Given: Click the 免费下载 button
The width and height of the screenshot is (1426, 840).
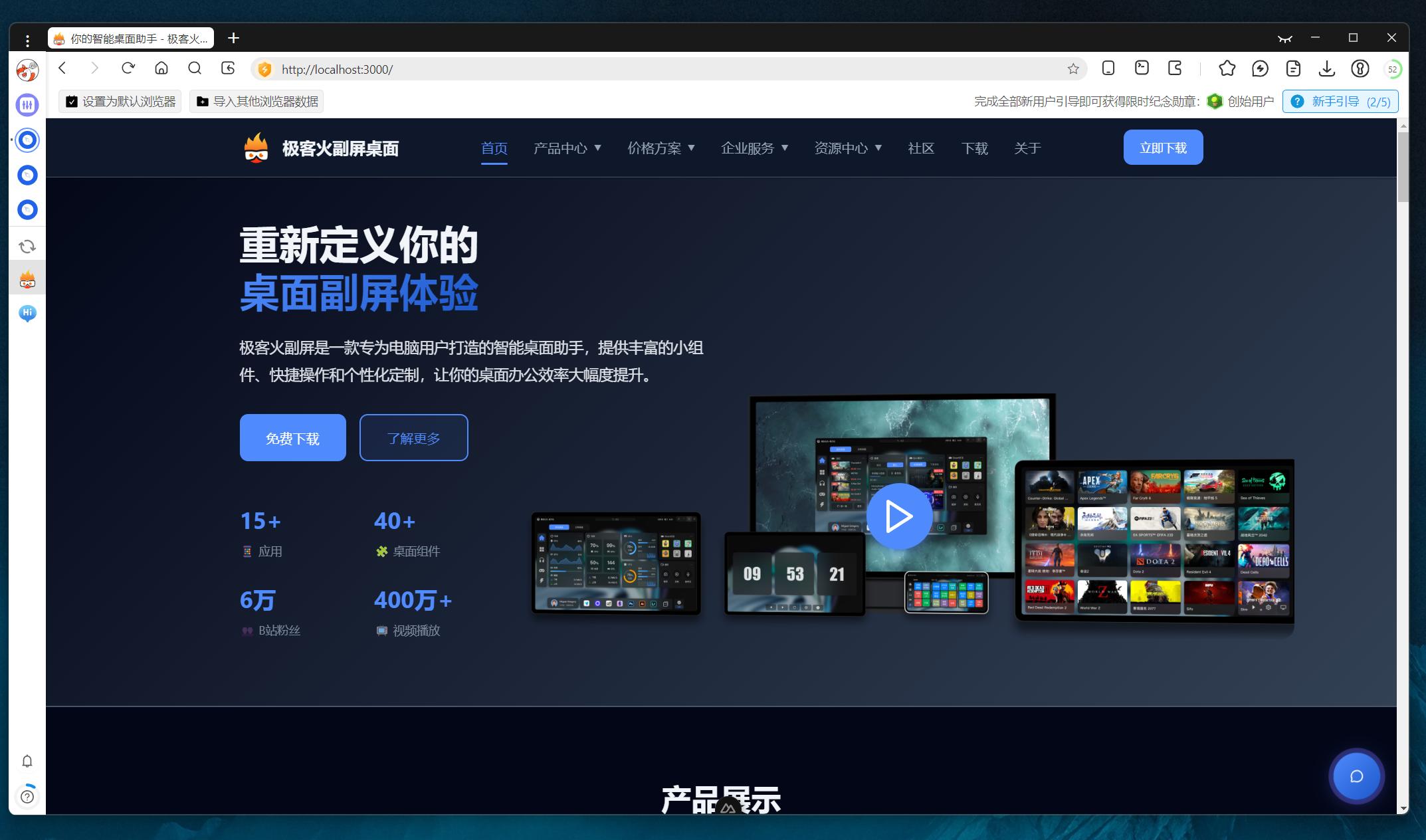Looking at the screenshot, I should (x=292, y=437).
